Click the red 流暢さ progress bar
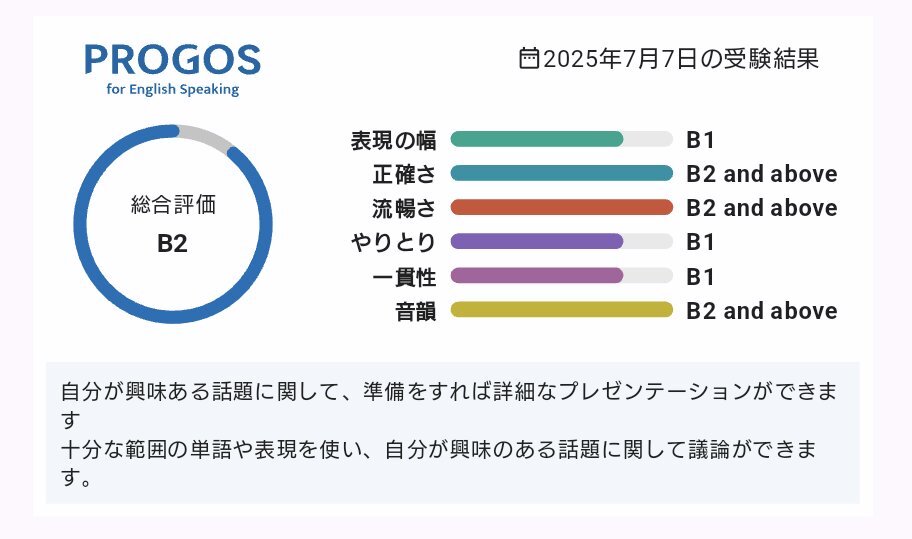Viewport: 912px width, 539px height. coord(562,208)
